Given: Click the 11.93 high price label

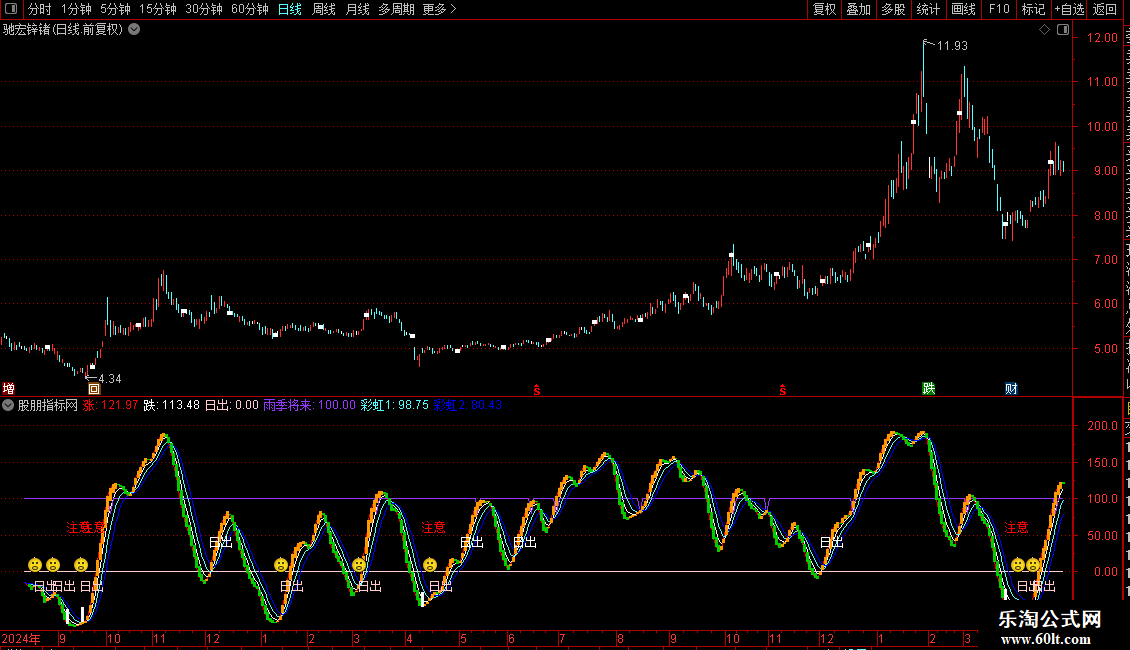Looking at the screenshot, I should point(952,46).
